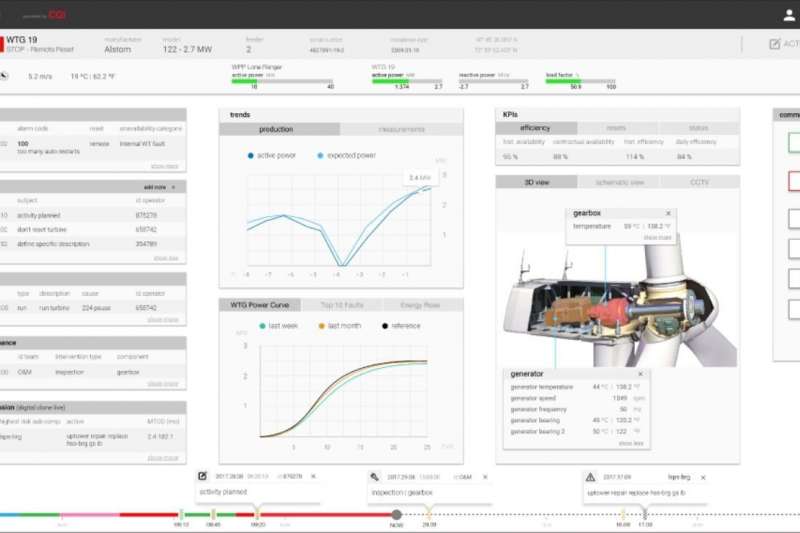800x533 pixels.
Task: Click the 'generator speed' reading
Action: coord(577,398)
